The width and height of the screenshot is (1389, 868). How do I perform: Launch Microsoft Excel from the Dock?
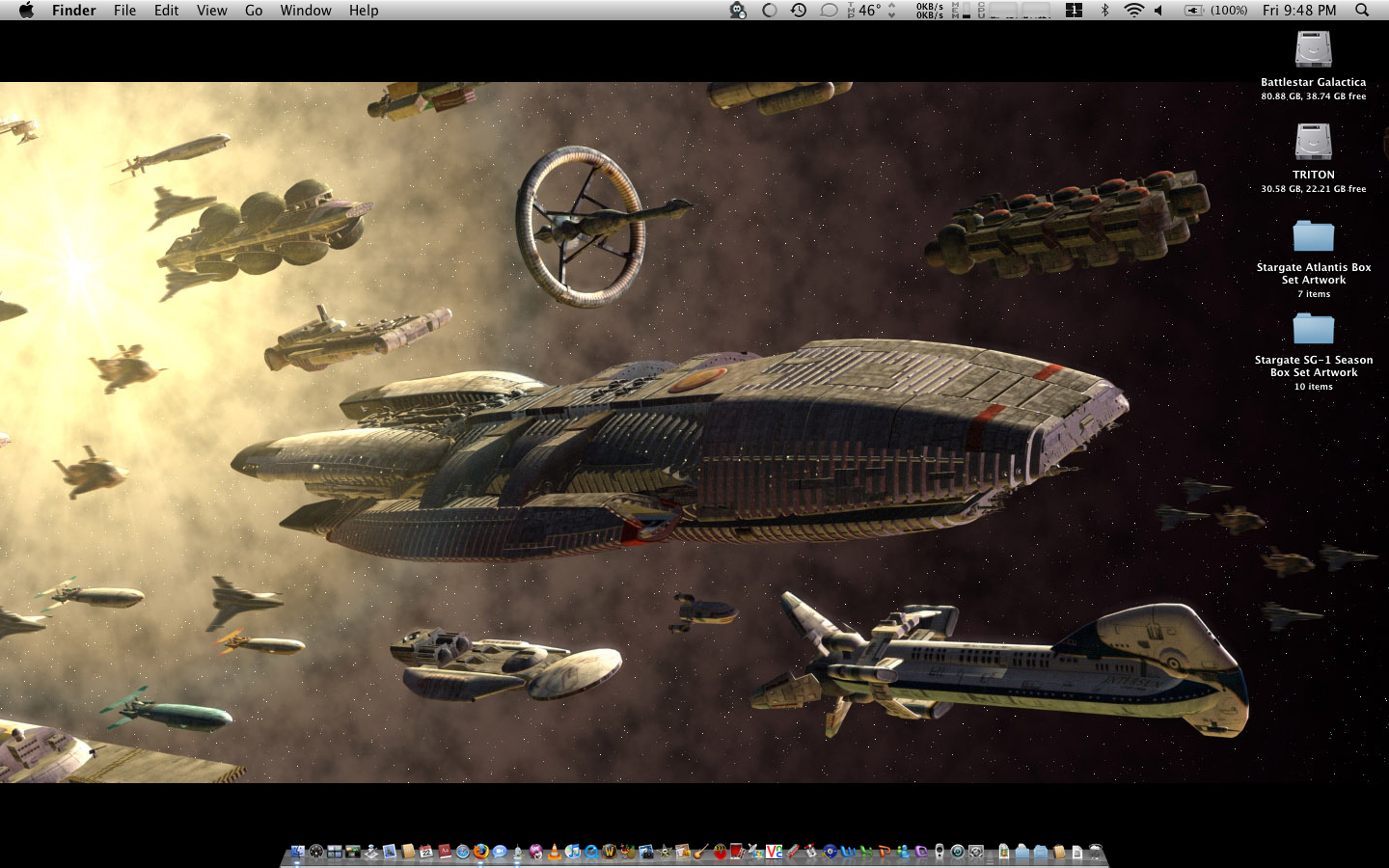(x=866, y=852)
